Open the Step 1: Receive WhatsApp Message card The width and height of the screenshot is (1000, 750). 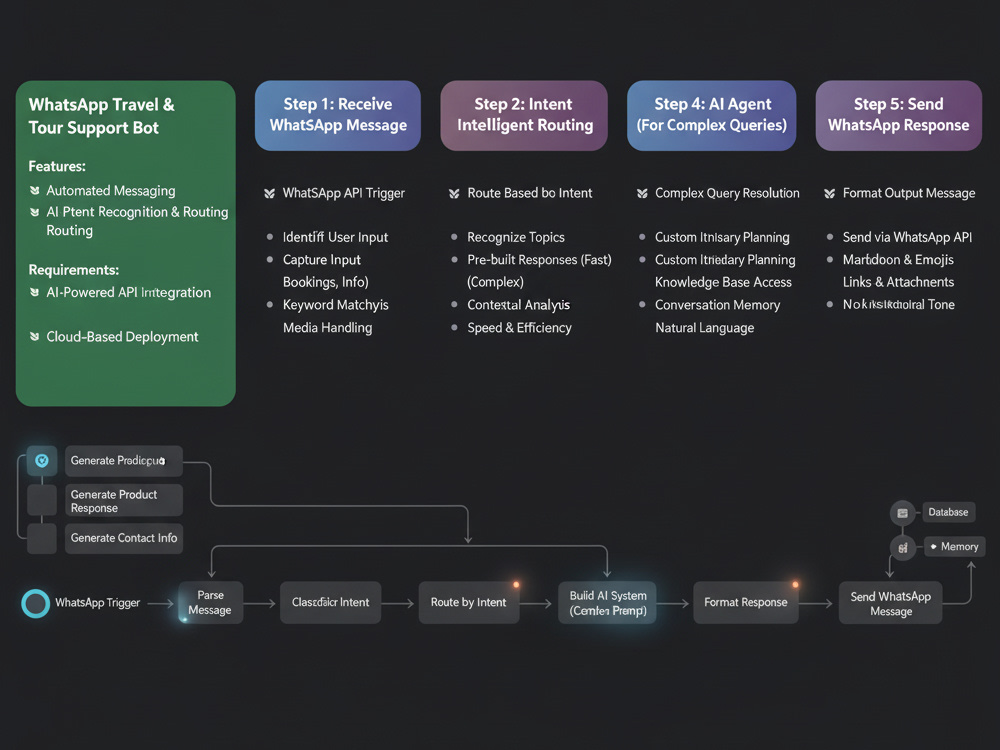point(338,115)
